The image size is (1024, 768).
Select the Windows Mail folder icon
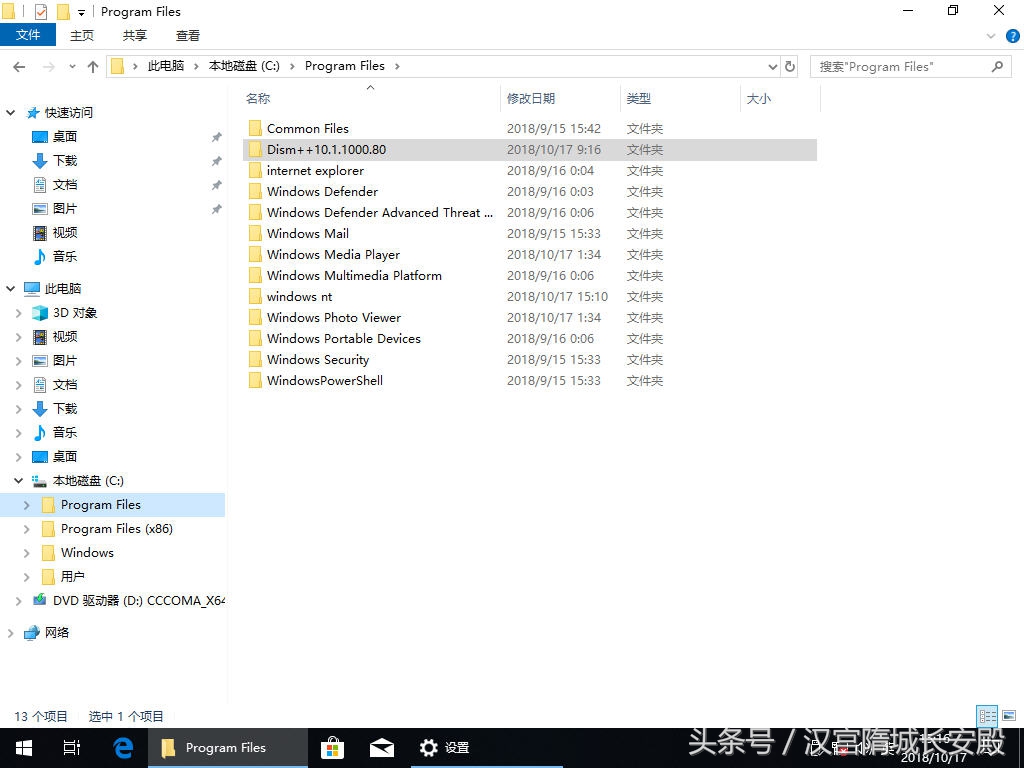tap(255, 234)
